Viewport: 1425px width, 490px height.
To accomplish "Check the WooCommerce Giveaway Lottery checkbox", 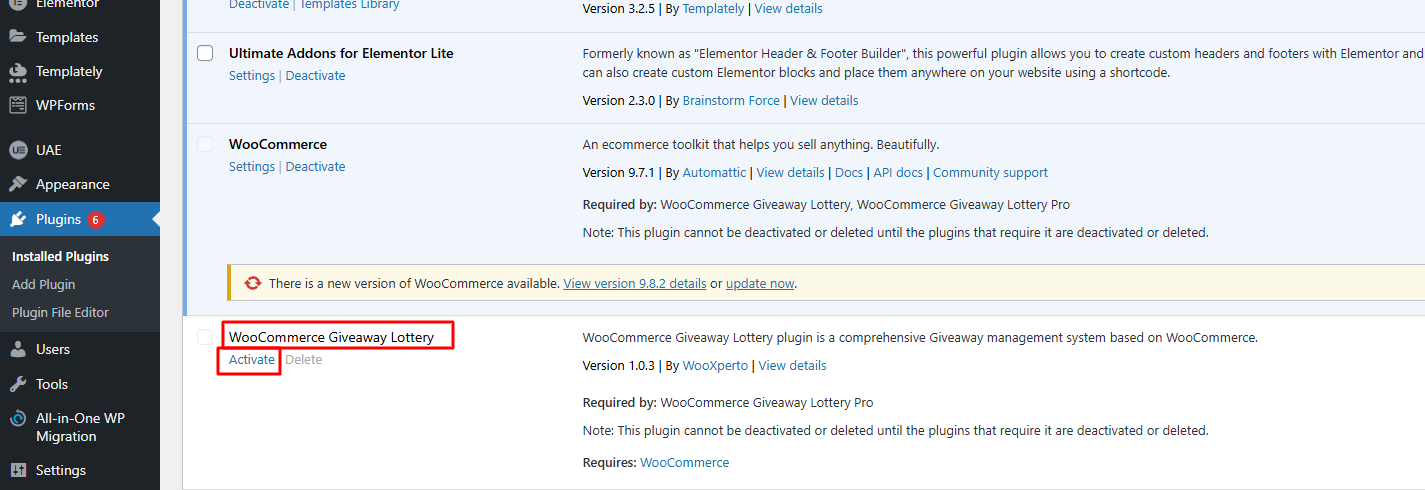I will (x=205, y=337).
